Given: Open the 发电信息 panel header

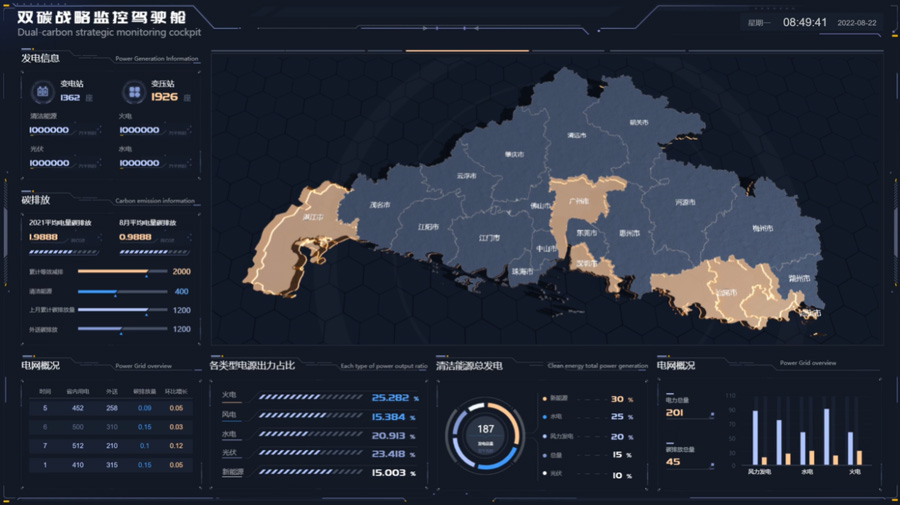Looking at the screenshot, I should coord(42,58).
